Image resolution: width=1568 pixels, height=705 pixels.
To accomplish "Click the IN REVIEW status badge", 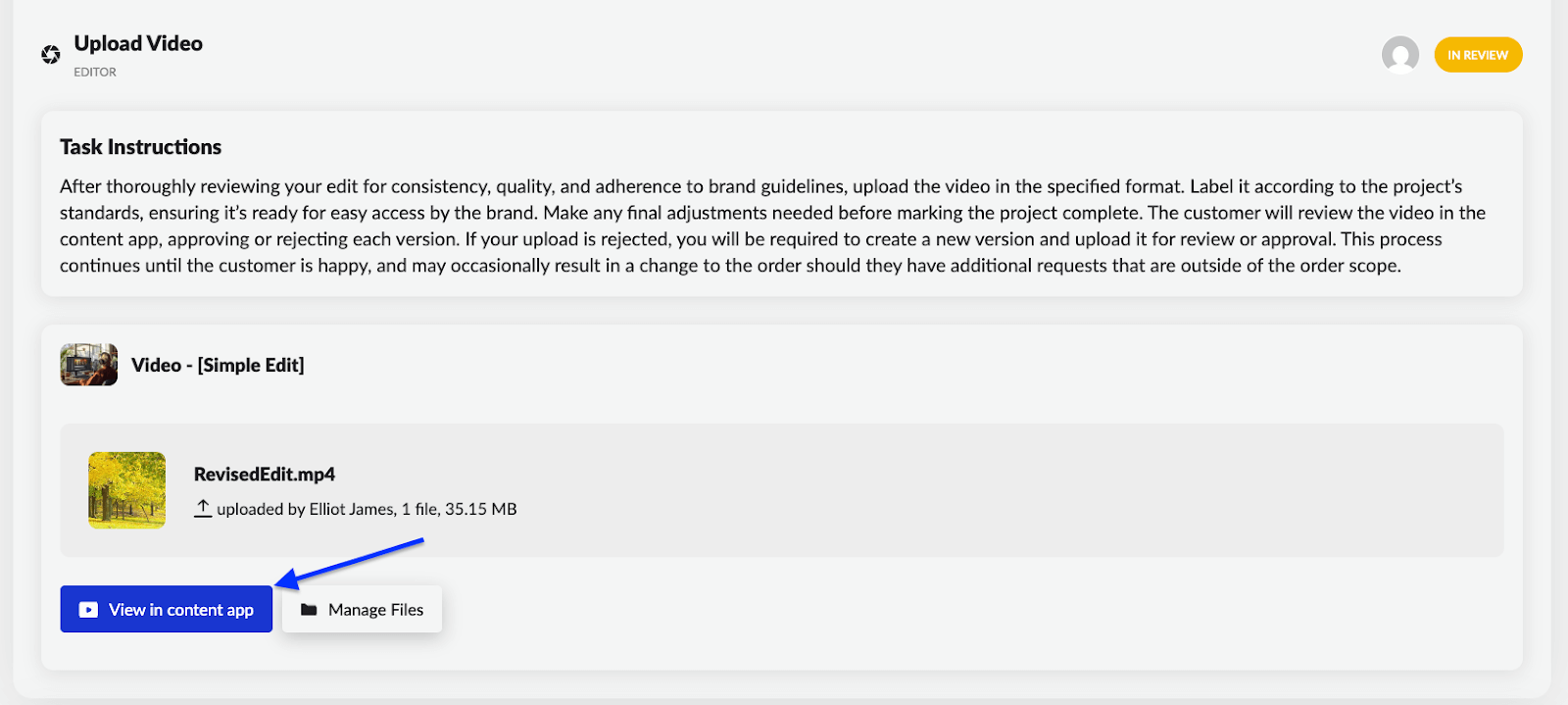I will [1477, 55].
